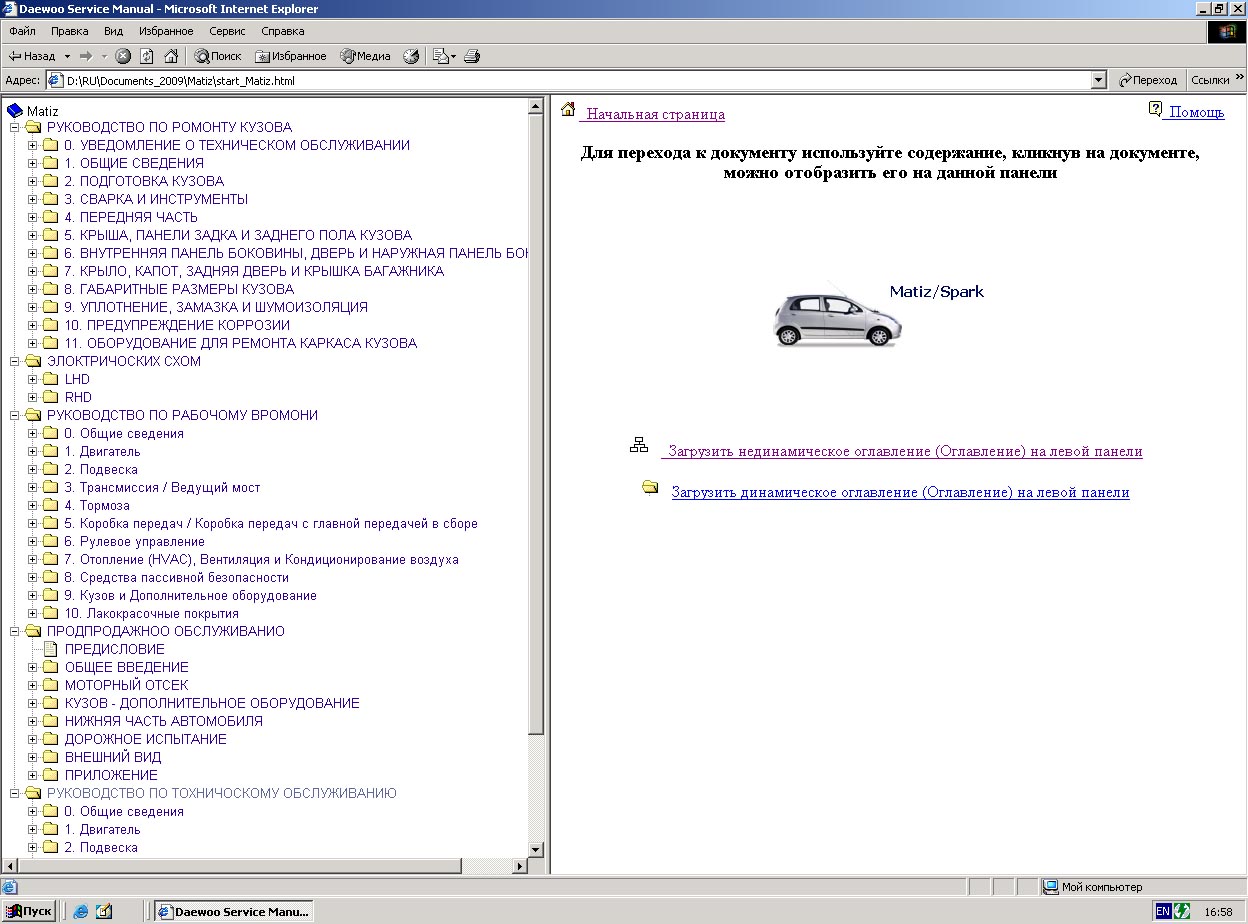Open the ПРЕДИСЛОВИЕ document in tree
The image size is (1248, 924).
click(114, 649)
